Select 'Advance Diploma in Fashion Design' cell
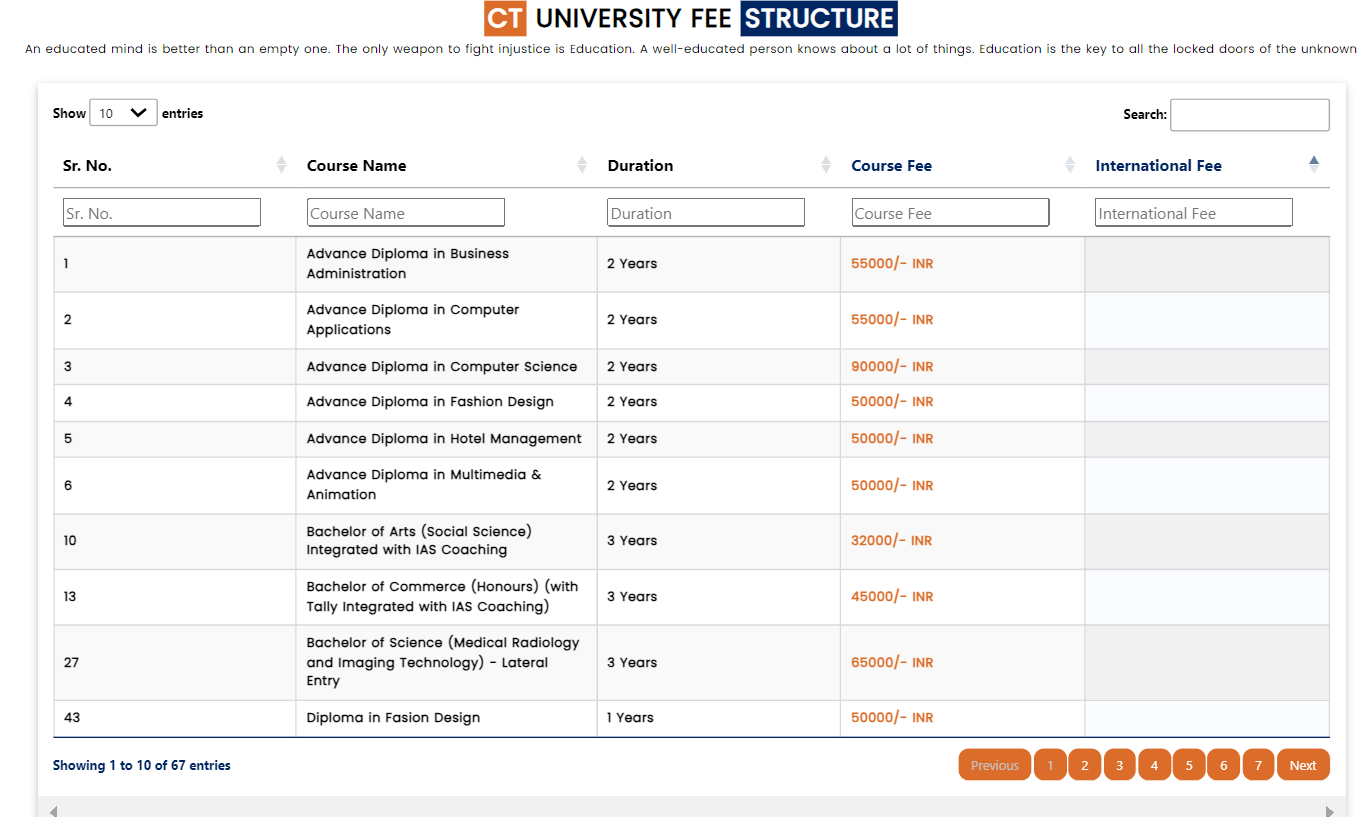Viewport: 1358px width, 817px height. point(446,402)
